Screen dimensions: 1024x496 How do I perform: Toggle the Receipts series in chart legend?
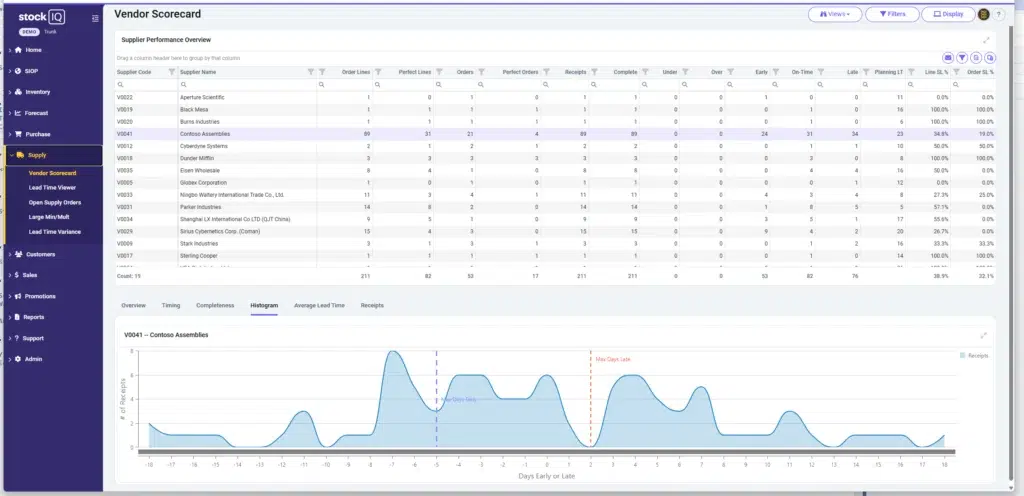974,356
